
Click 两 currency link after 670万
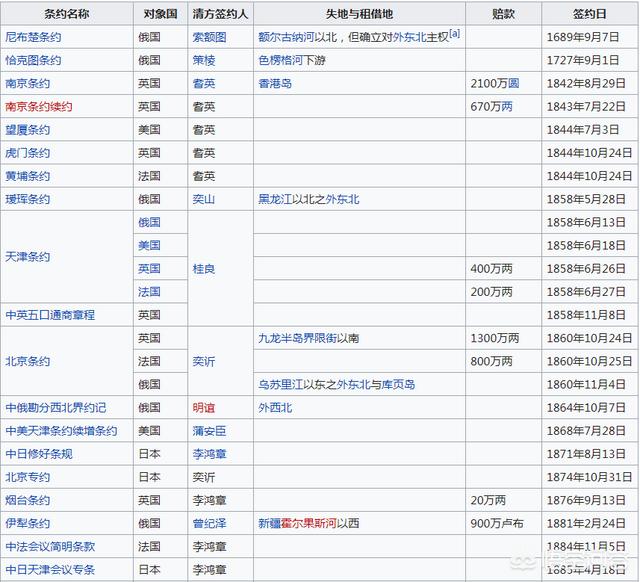(x=507, y=107)
